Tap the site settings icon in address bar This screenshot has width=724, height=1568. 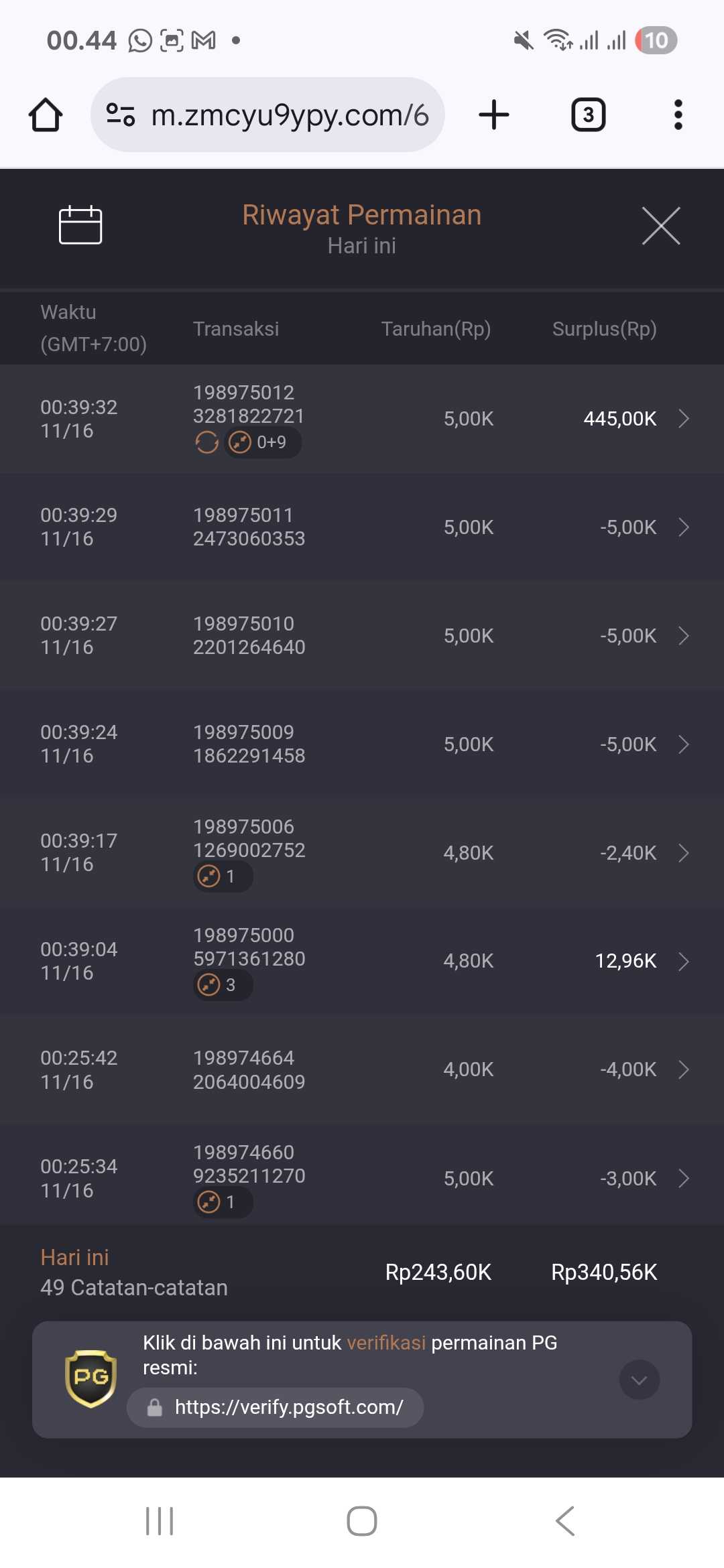click(121, 115)
